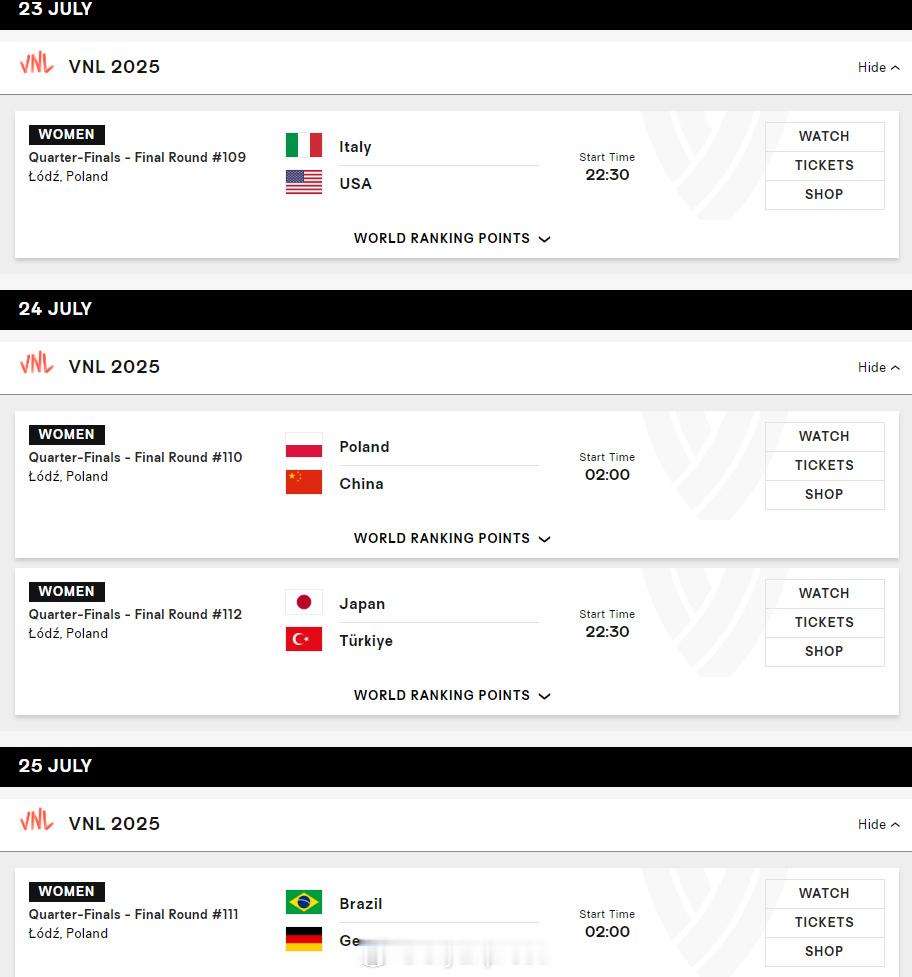Open Poland team name link
912x977 pixels.
[x=364, y=447]
